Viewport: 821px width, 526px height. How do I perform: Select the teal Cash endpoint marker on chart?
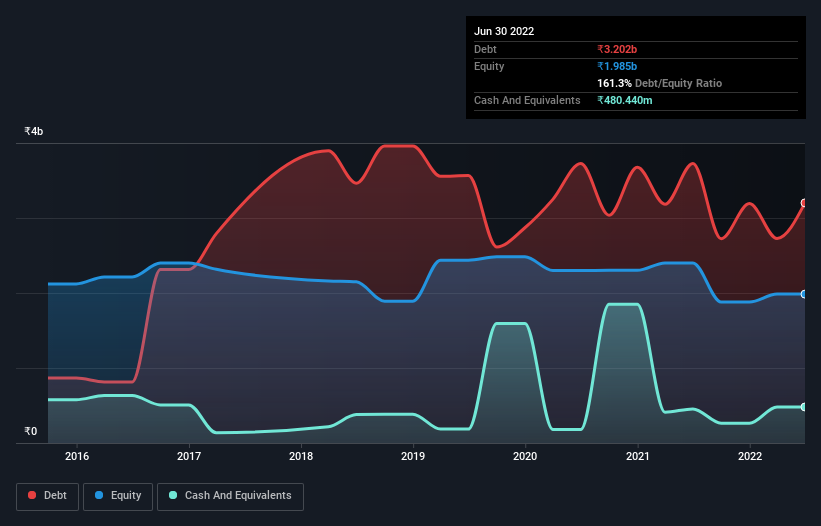tap(804, 407)
